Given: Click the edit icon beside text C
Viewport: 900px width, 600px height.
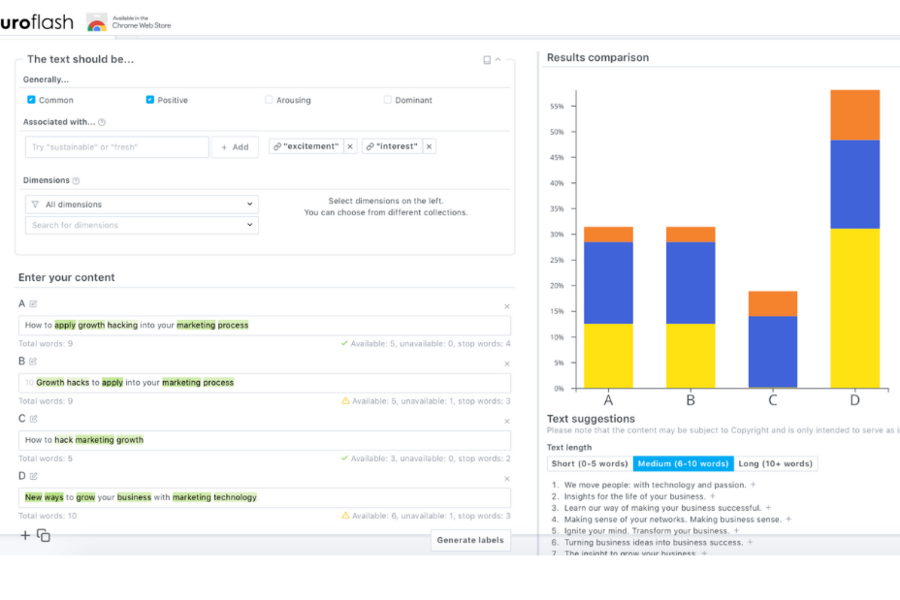Looking at the screenshot, I should click(33, 419).
